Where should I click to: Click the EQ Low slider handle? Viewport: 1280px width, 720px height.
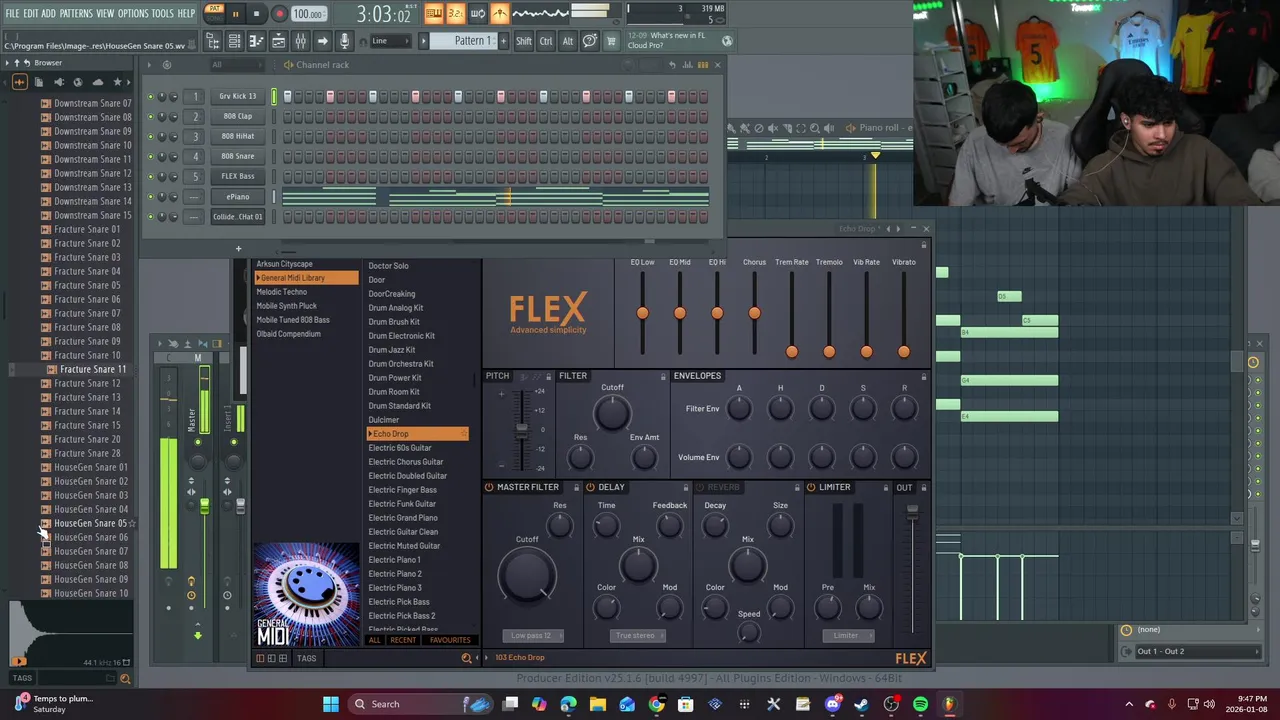click(x=642, y=313)
